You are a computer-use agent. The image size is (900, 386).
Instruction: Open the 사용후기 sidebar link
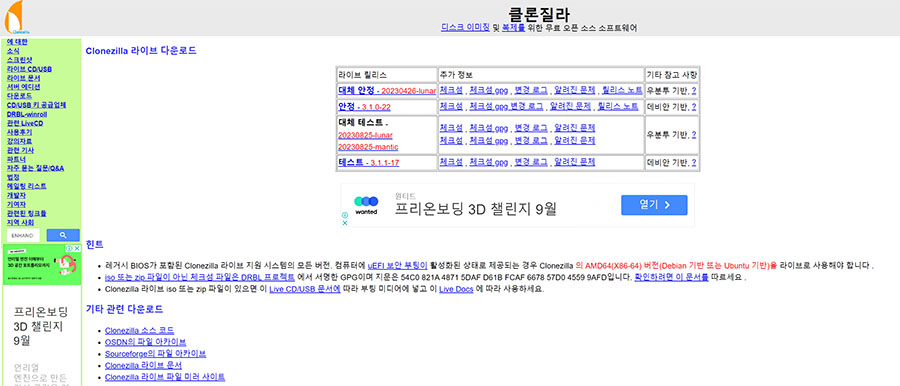pos(20,132)
